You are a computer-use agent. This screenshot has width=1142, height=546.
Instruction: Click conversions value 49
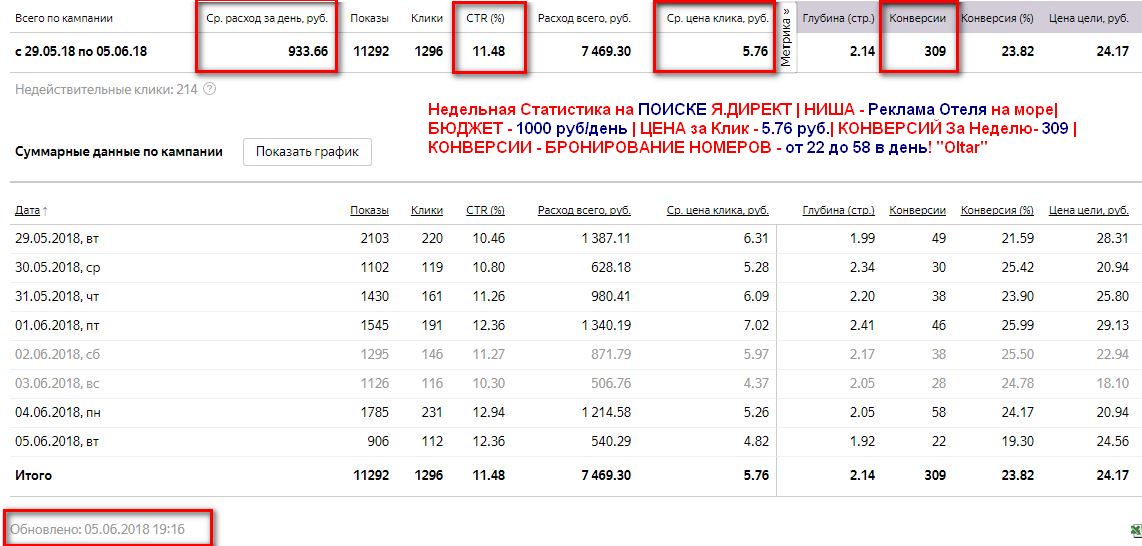pyautogui.click(x=939, y=239)
